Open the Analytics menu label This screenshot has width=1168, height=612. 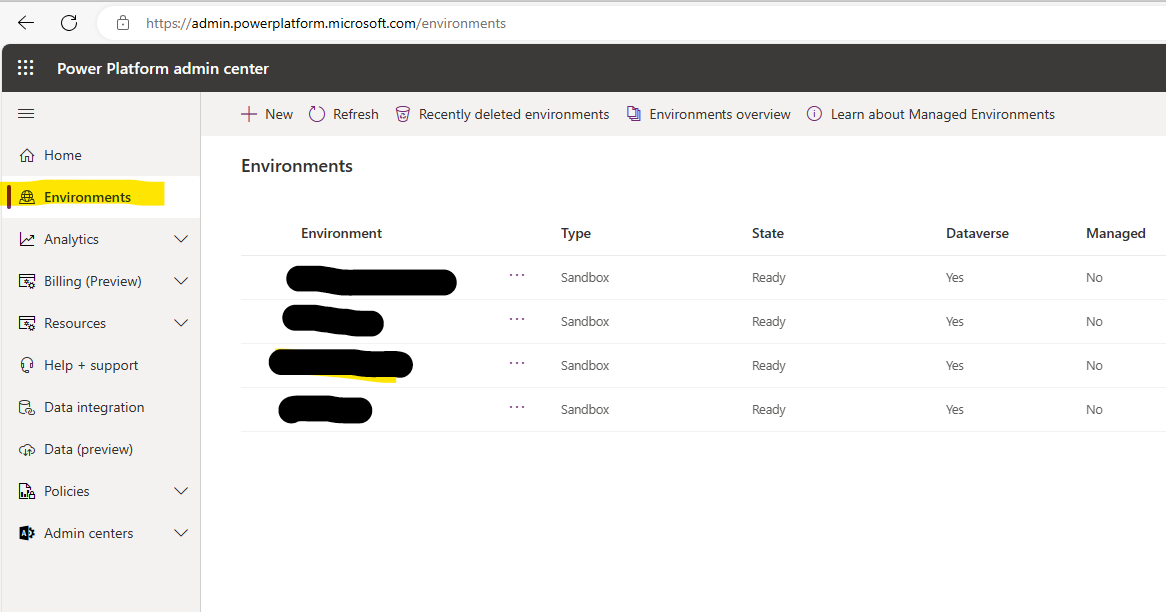[71, 239]
